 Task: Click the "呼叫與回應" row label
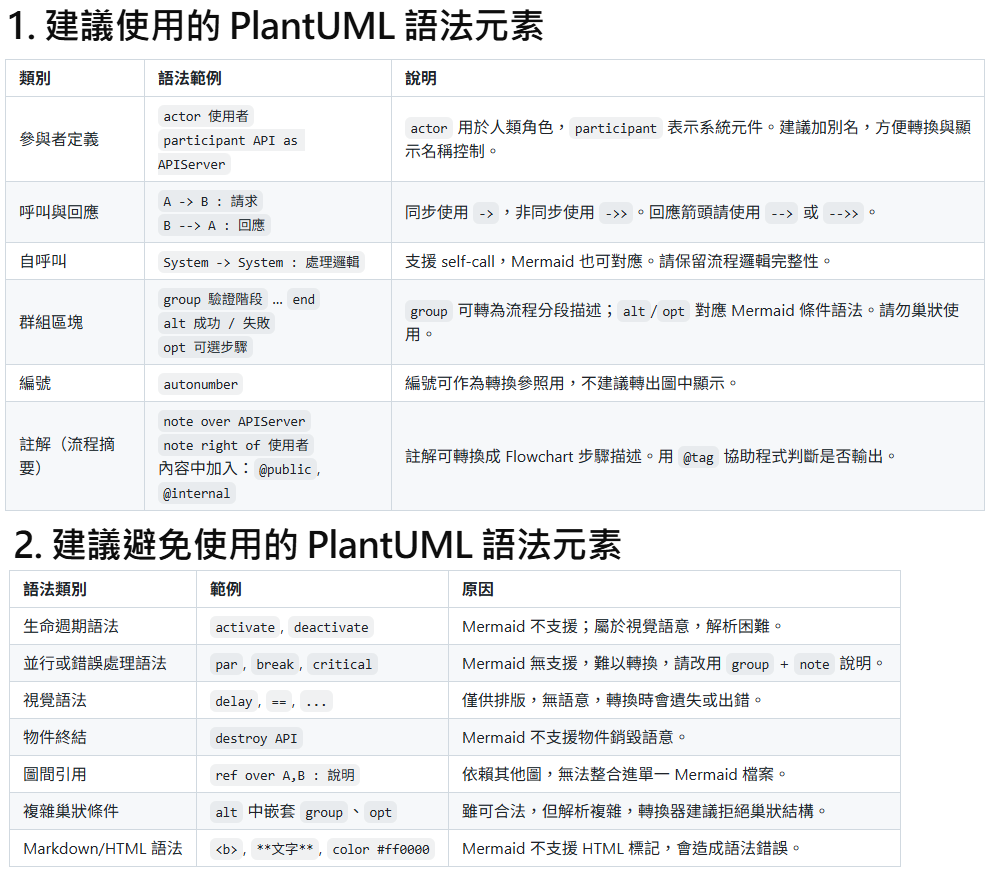coord(59,212)
